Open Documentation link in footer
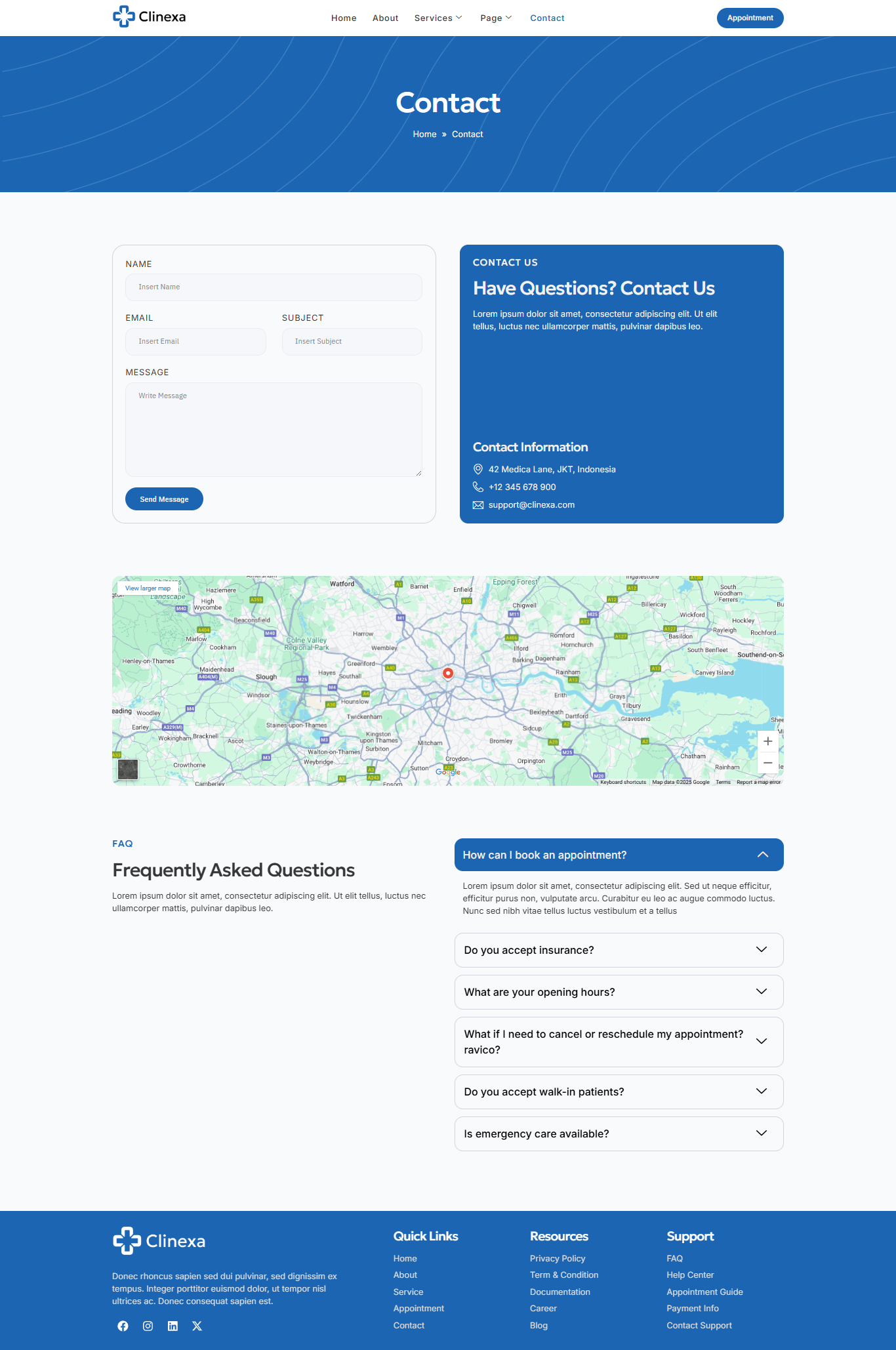 560,1292
